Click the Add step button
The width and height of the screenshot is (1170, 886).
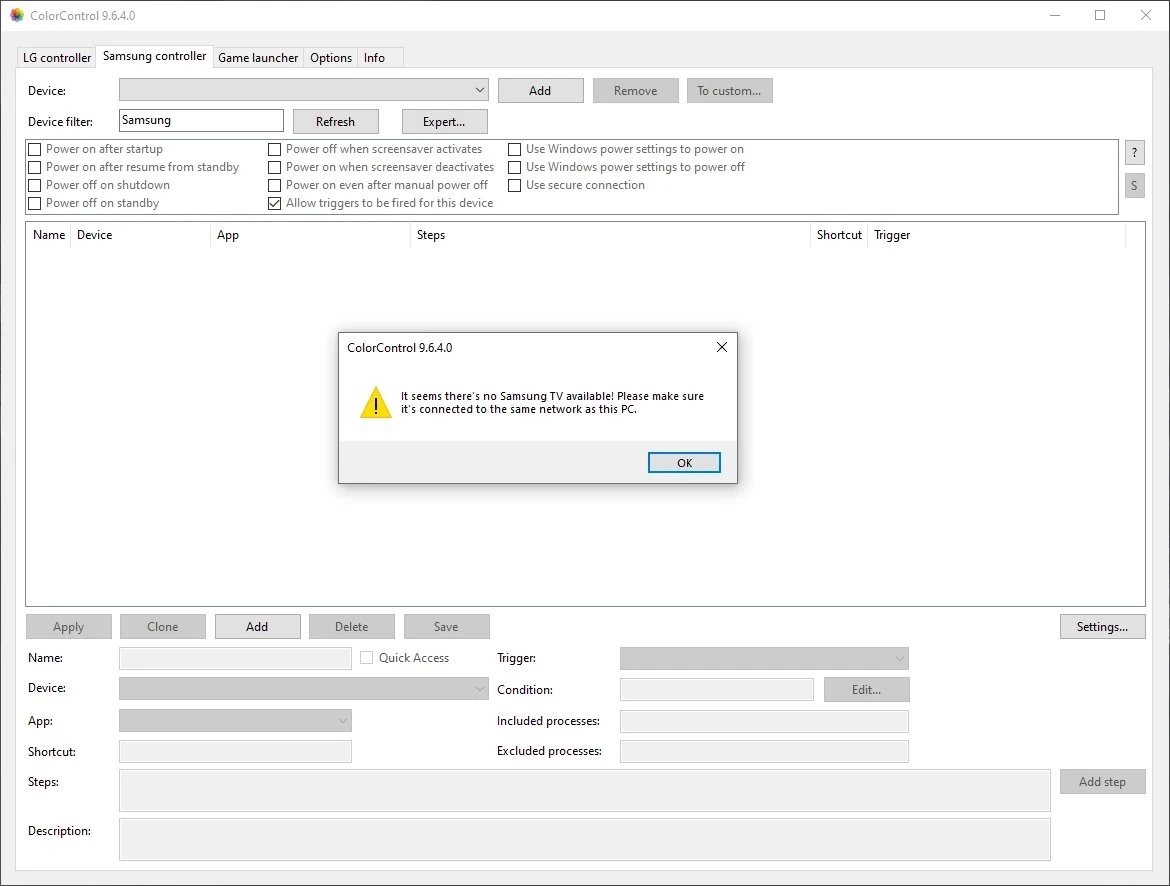(1102, 782)
